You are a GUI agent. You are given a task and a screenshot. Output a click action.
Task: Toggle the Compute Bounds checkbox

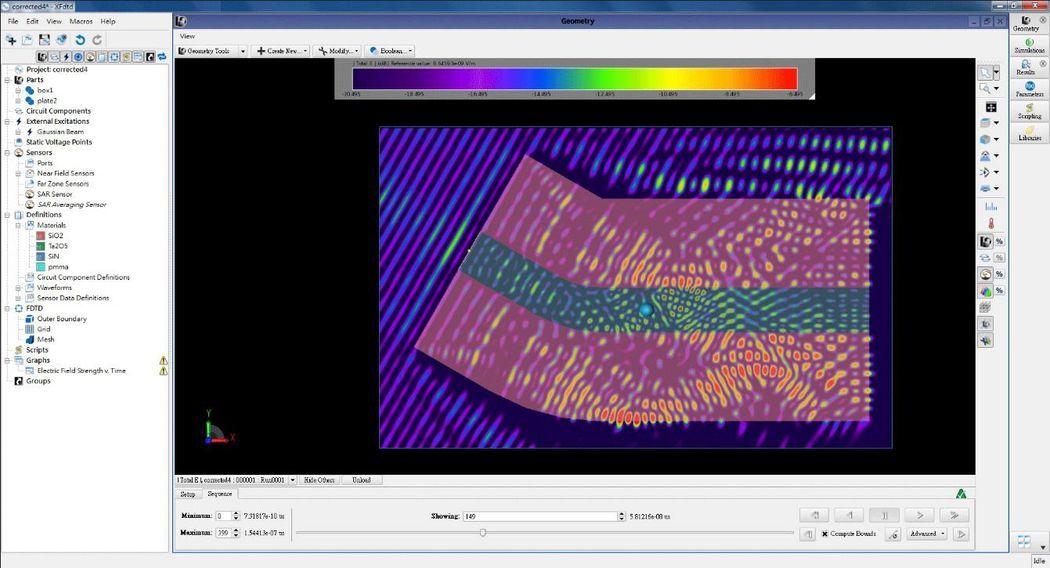(825, 534)
